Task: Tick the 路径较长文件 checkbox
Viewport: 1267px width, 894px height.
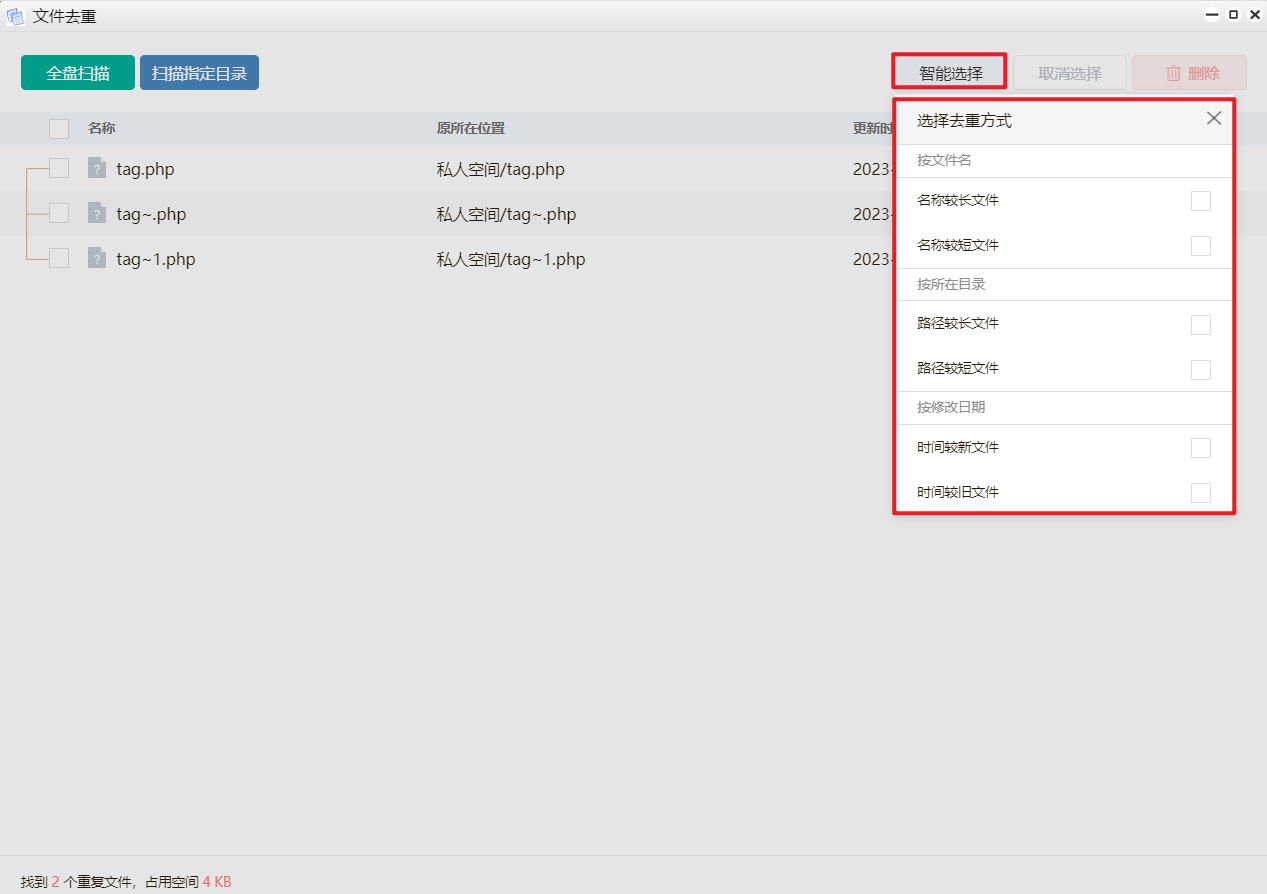Action: [x=1200, y=324]
